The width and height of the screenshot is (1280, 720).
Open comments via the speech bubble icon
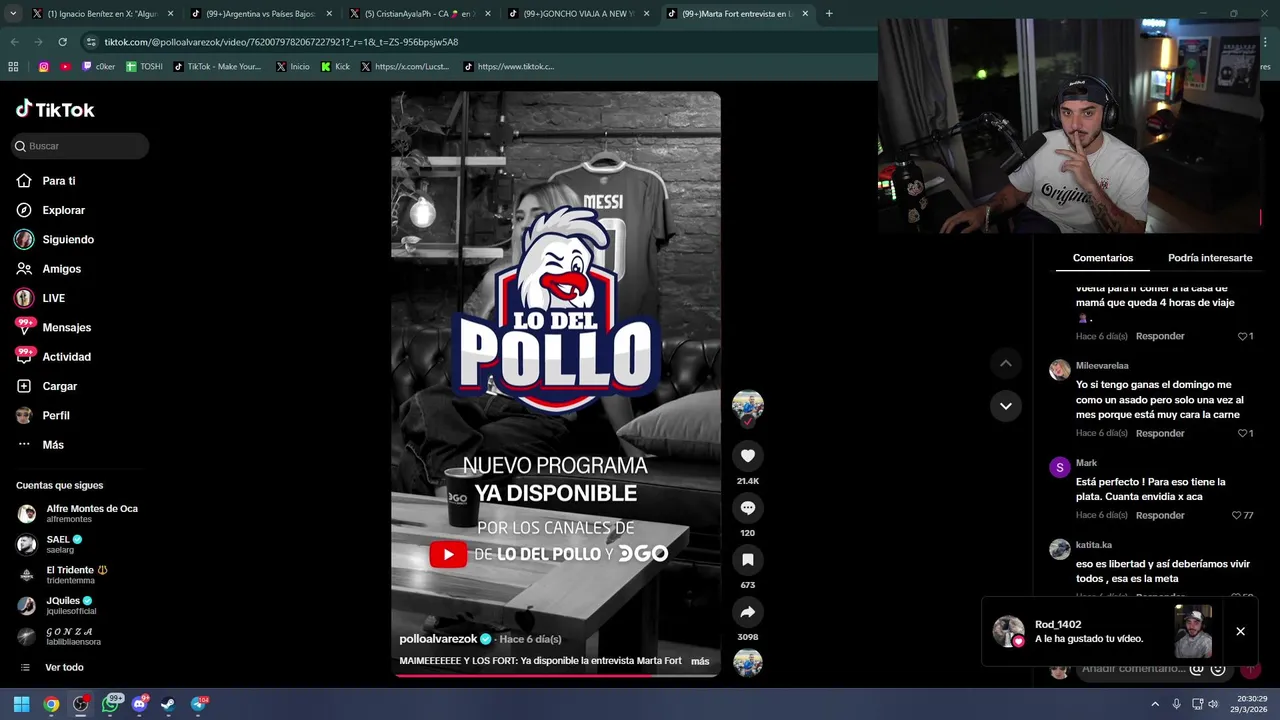(x=747, y=508)
